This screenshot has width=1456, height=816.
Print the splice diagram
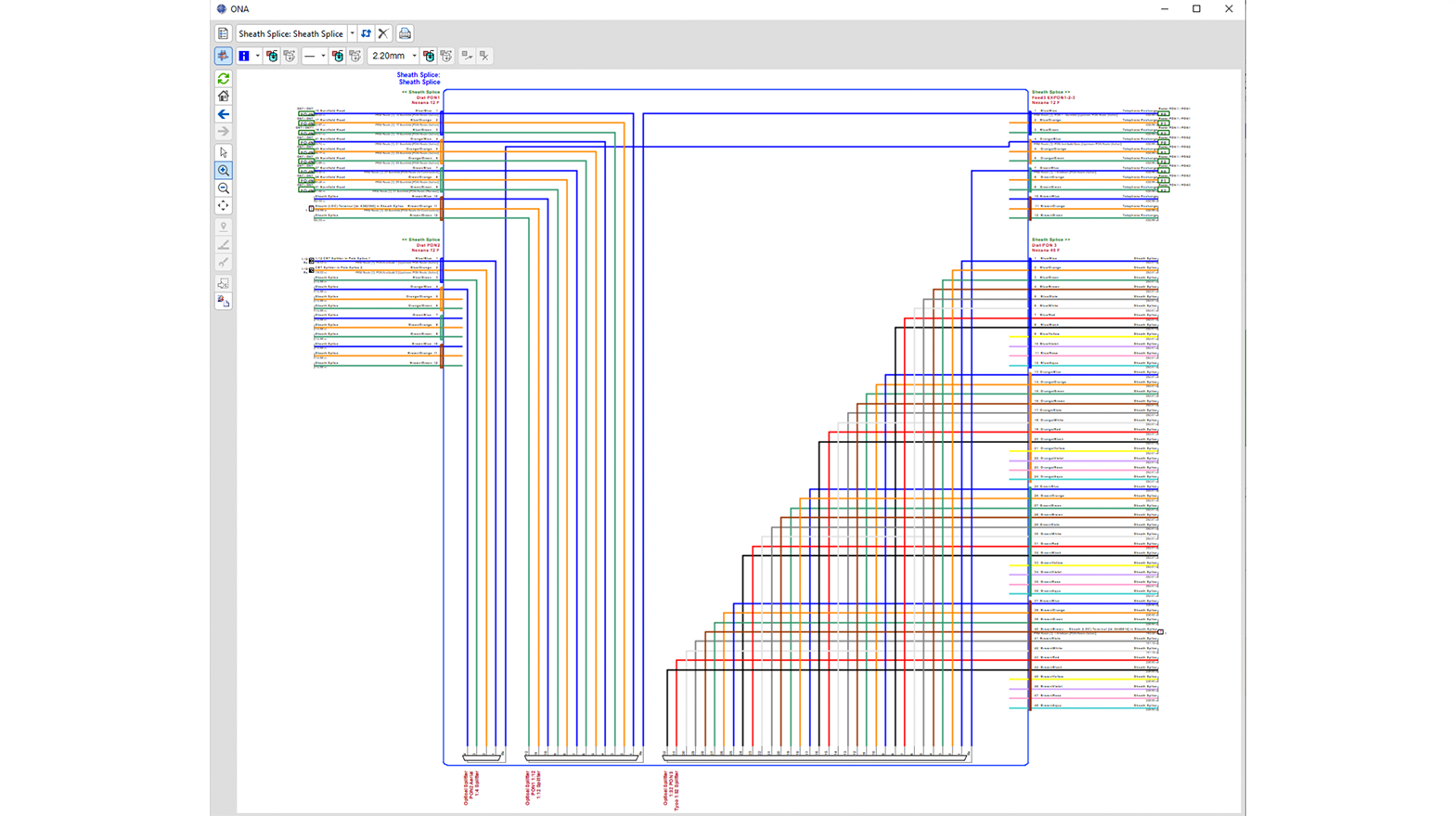point(405,33)
